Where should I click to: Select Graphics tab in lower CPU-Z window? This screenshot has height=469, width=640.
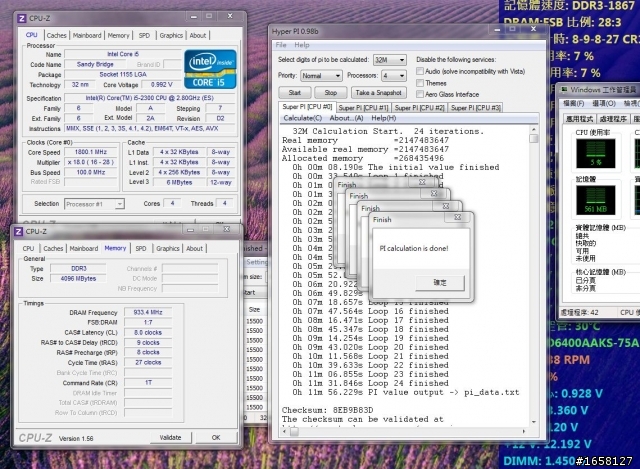[168, 248]
